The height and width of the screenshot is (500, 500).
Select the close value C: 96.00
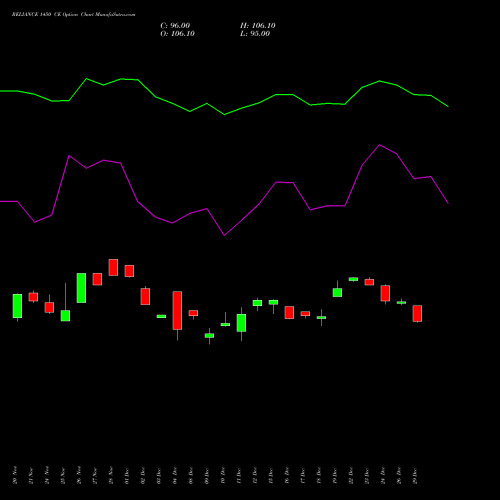pyautogui.click(x=175, y=26)
